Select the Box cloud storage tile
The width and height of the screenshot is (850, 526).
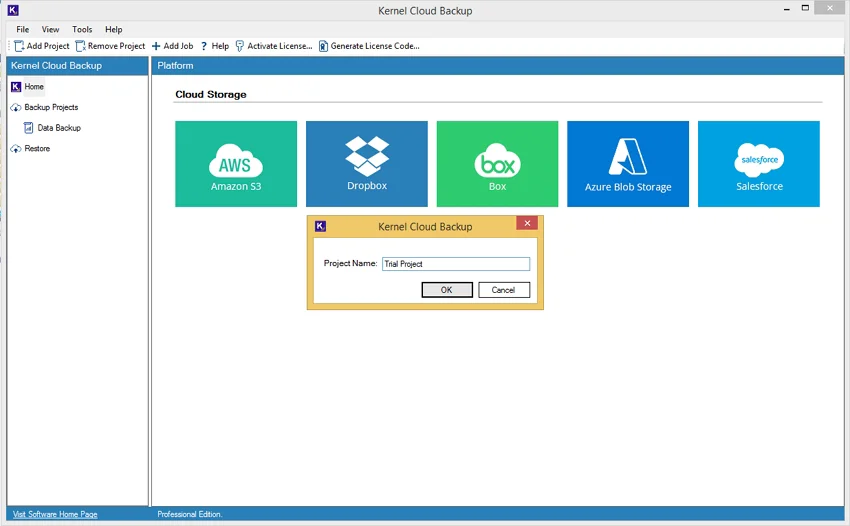[x=497, y=164]
